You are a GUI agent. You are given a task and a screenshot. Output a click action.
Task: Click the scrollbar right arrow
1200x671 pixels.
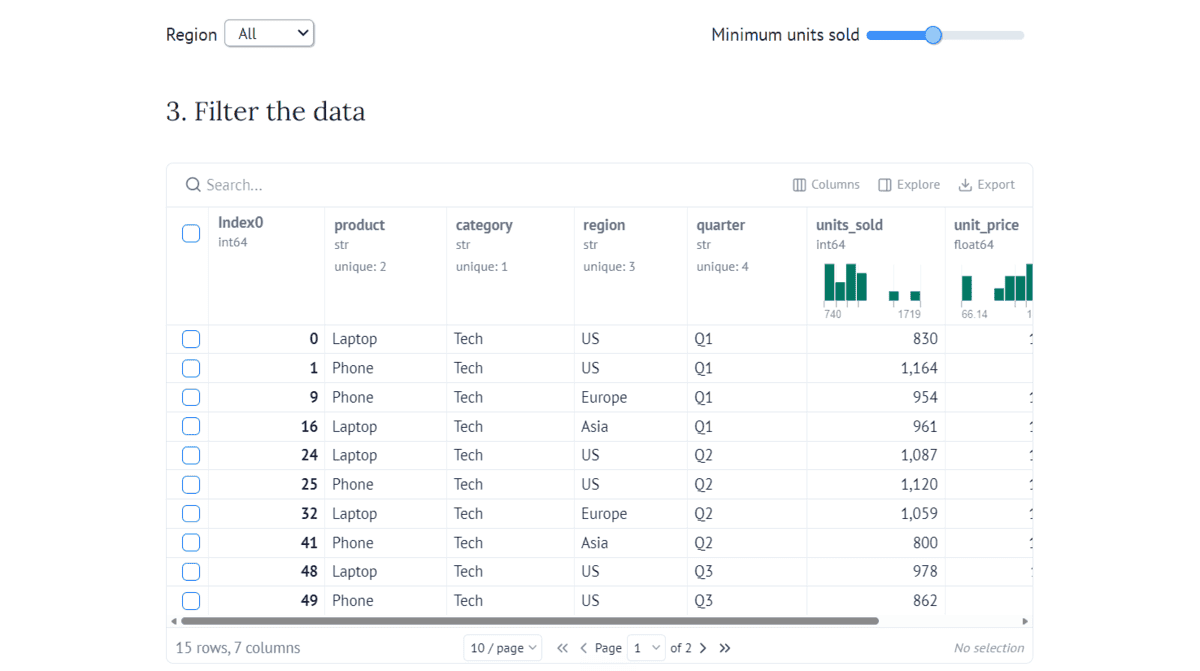click(x=1025, y=621)
